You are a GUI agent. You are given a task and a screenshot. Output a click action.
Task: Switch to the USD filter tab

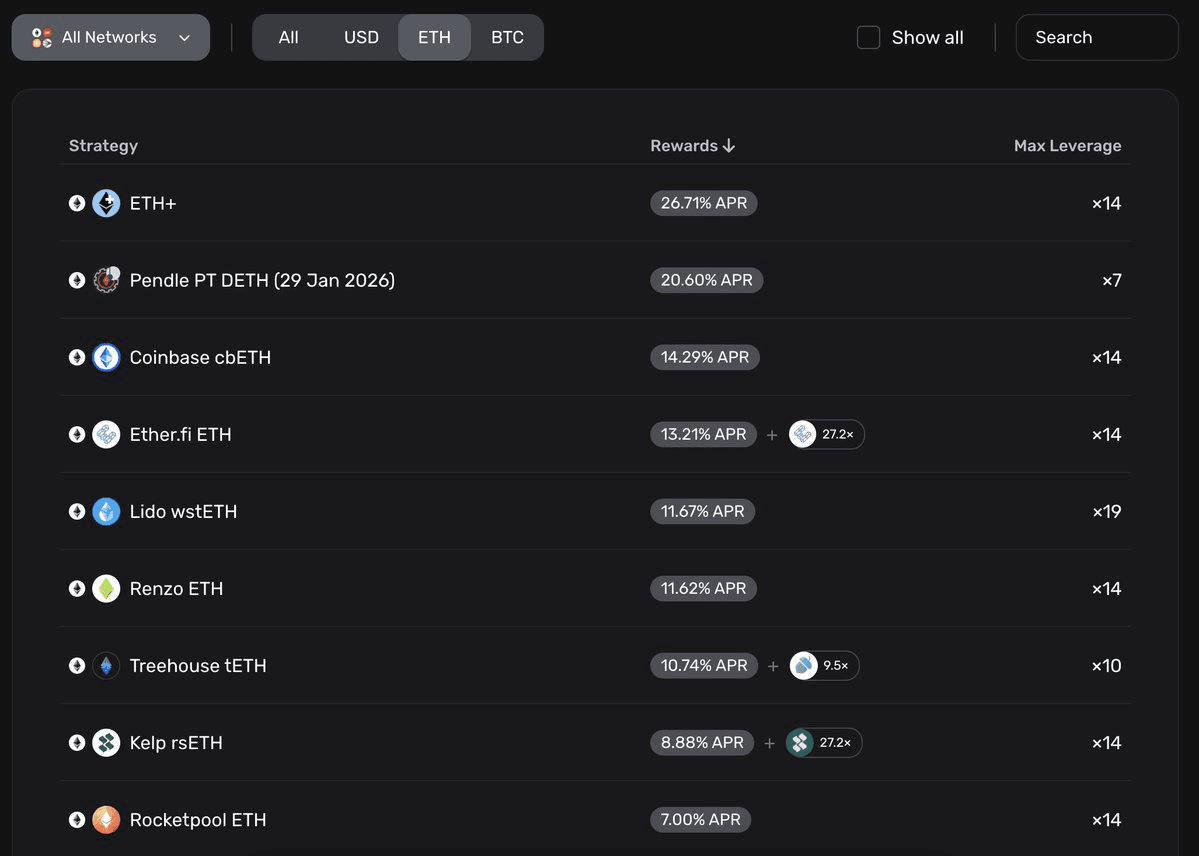pyautogui.click(x=361, y=38)
